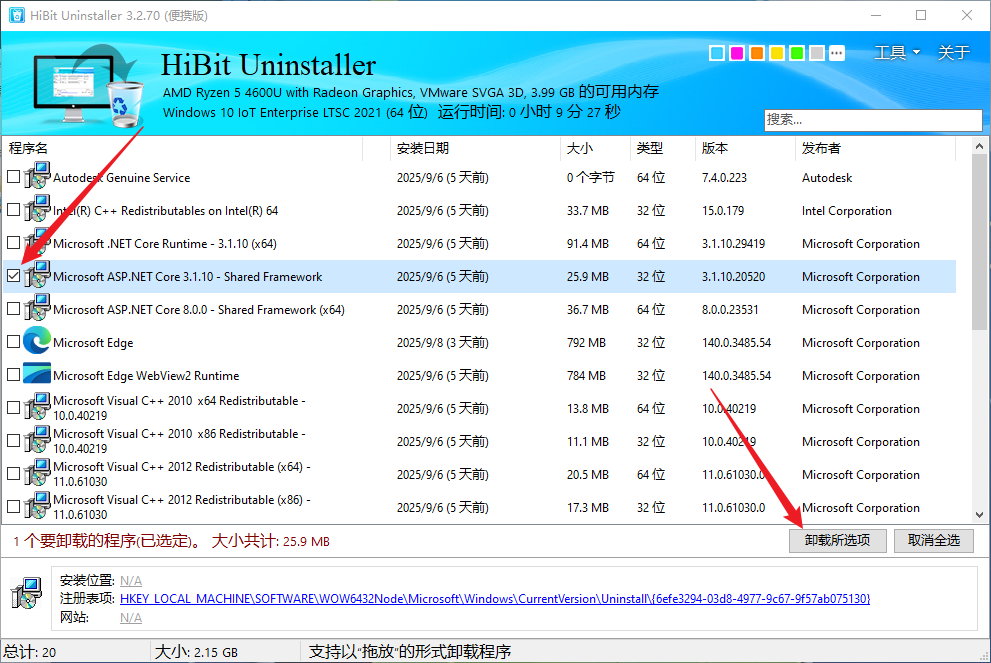Click the version 7.4.0.223 cell
The width and height of the screenshot is (991, 663).
pyautogui.click(x=724, y=178)
